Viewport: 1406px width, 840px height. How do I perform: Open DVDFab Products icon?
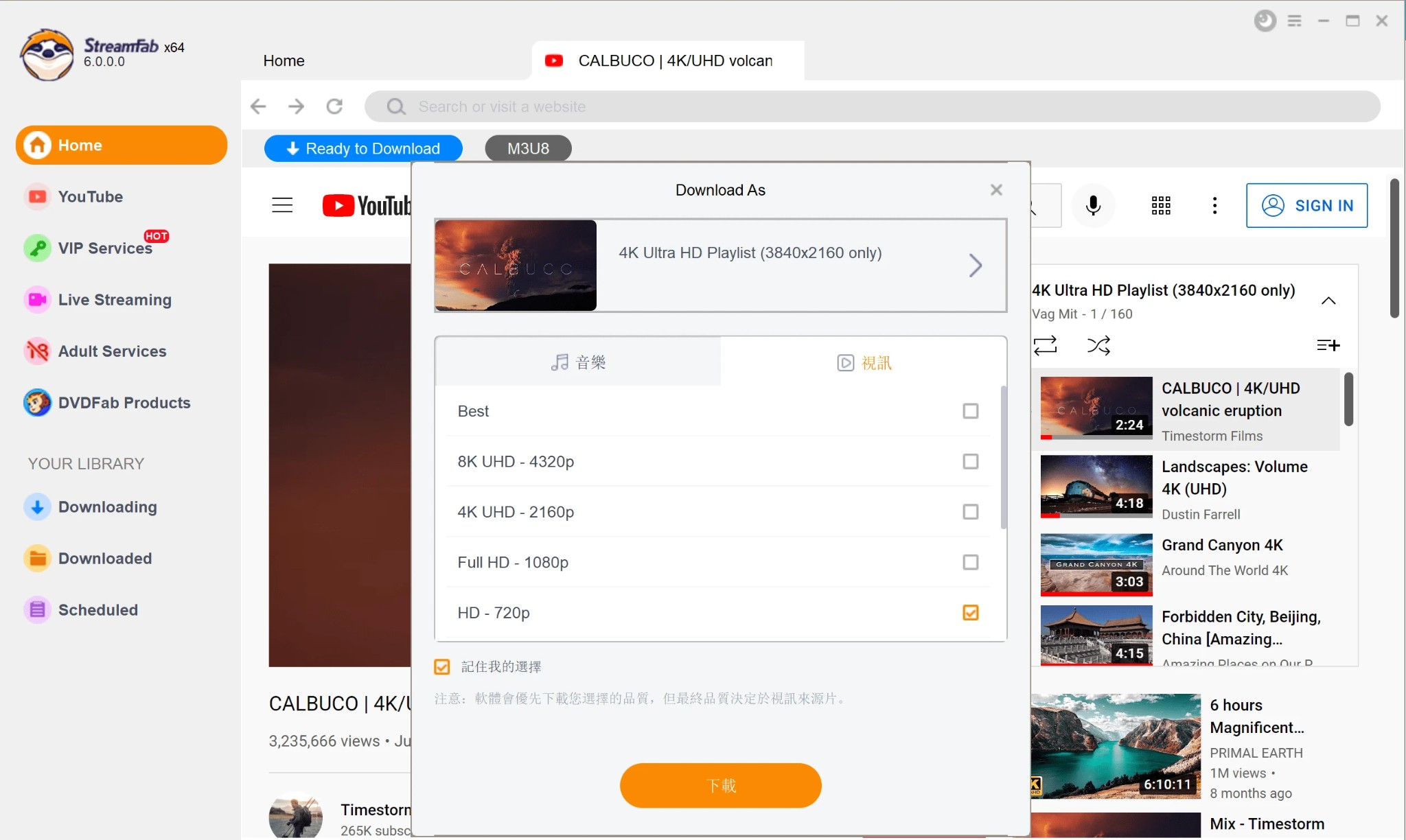tap(37, 402)
